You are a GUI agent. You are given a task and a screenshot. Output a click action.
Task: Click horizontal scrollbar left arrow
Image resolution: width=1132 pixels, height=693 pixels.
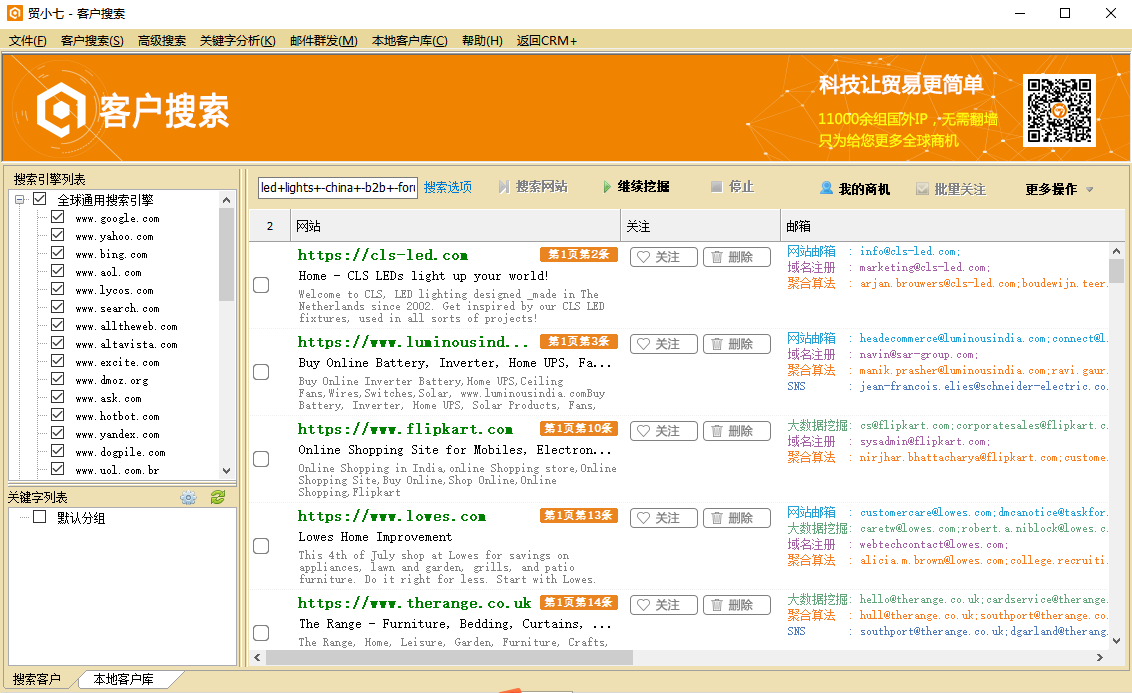pyautogui.click(x=257, y=658)
